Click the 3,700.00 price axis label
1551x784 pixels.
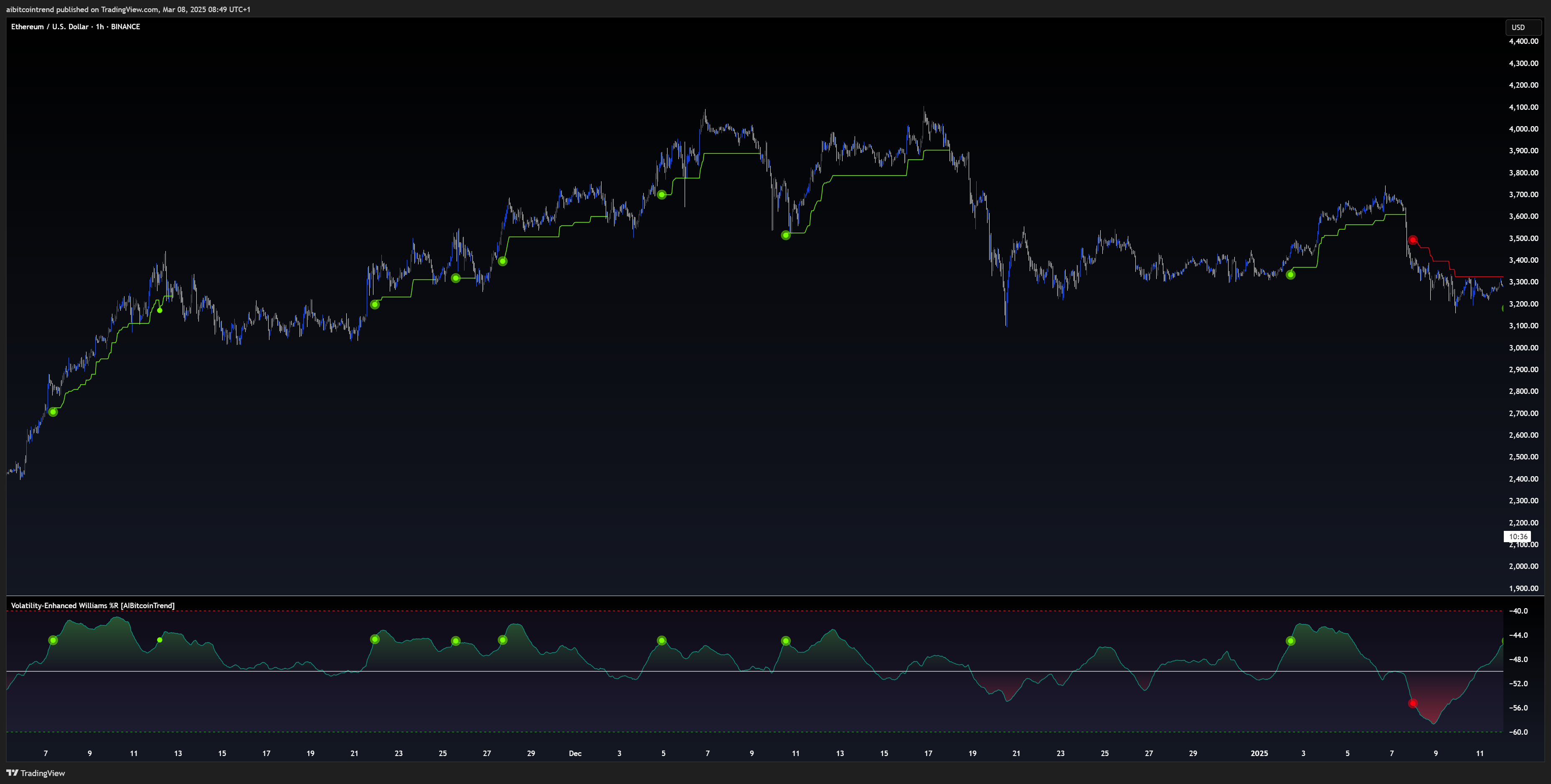(1523, 195)
